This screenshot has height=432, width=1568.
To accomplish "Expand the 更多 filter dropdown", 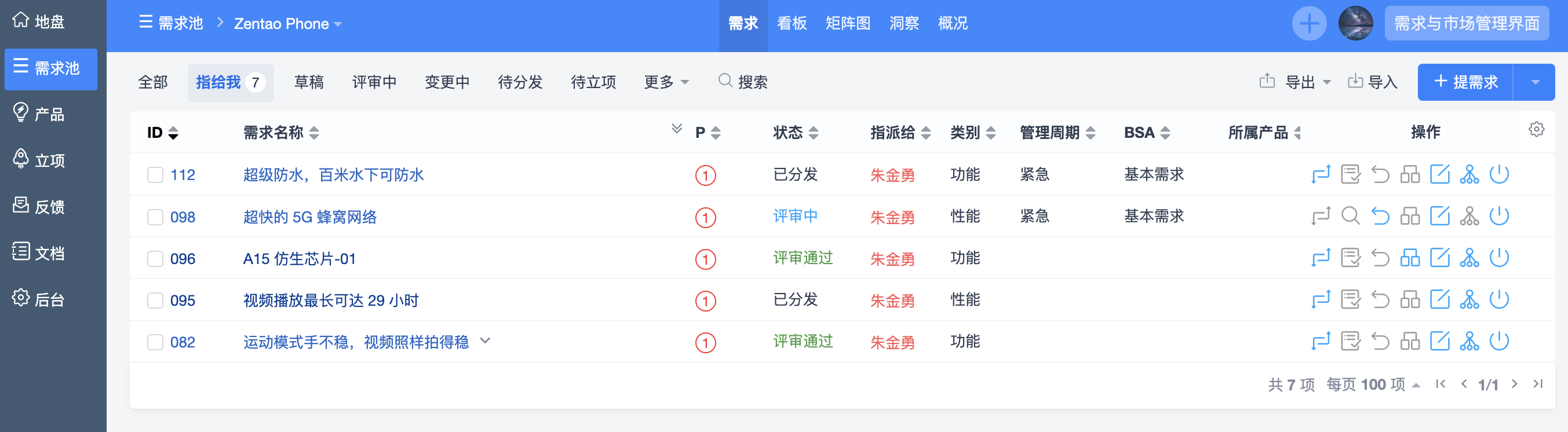I will 666,82.
